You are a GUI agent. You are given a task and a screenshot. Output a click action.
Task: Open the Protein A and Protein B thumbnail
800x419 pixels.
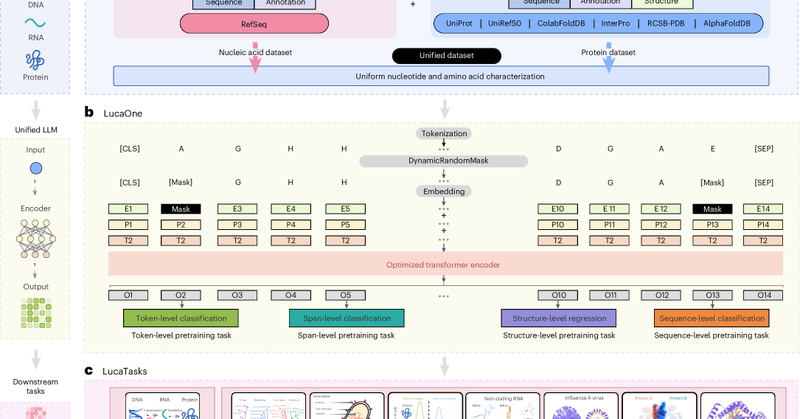click(x=659, y=406)
